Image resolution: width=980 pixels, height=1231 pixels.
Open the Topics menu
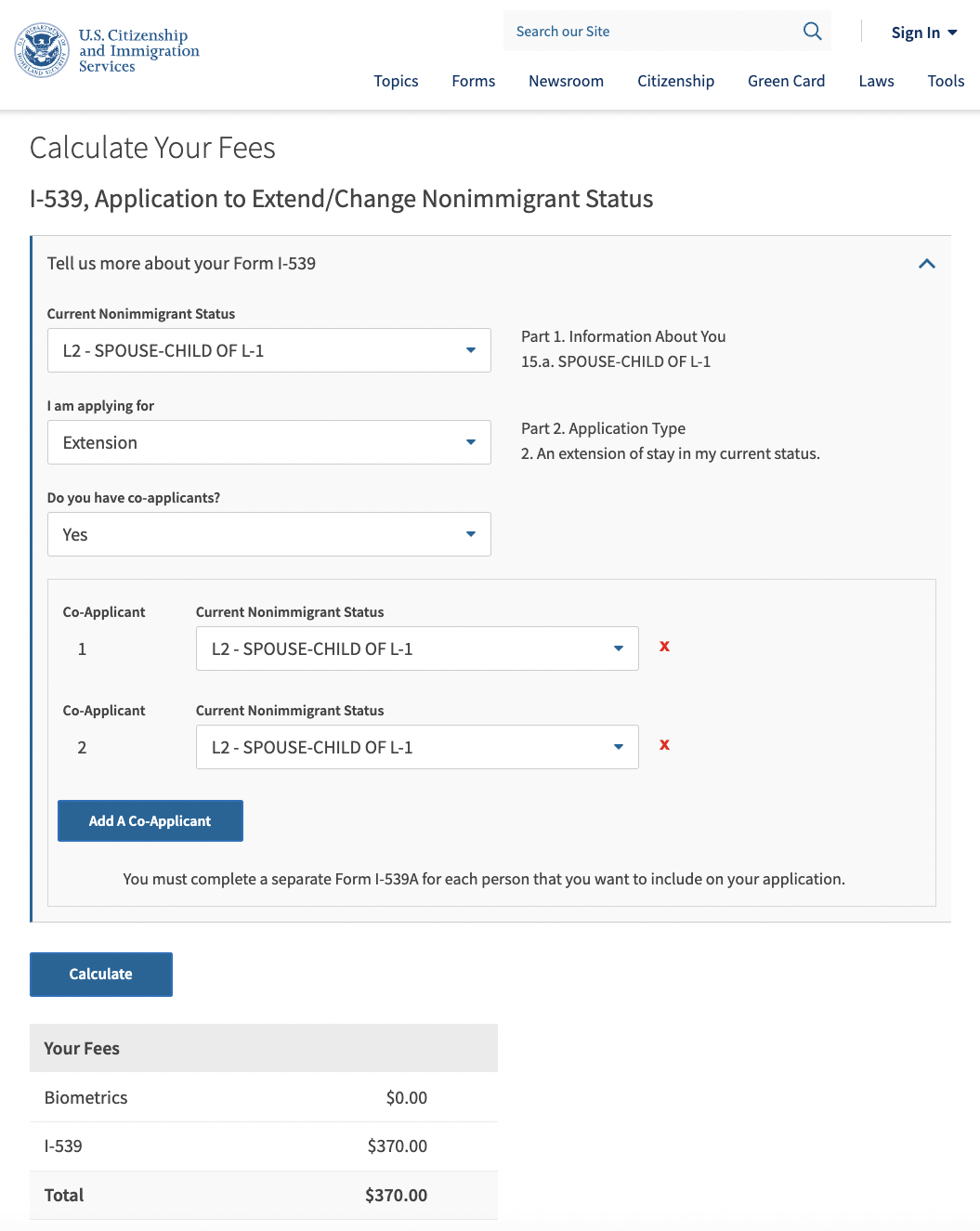coord(396,81)
